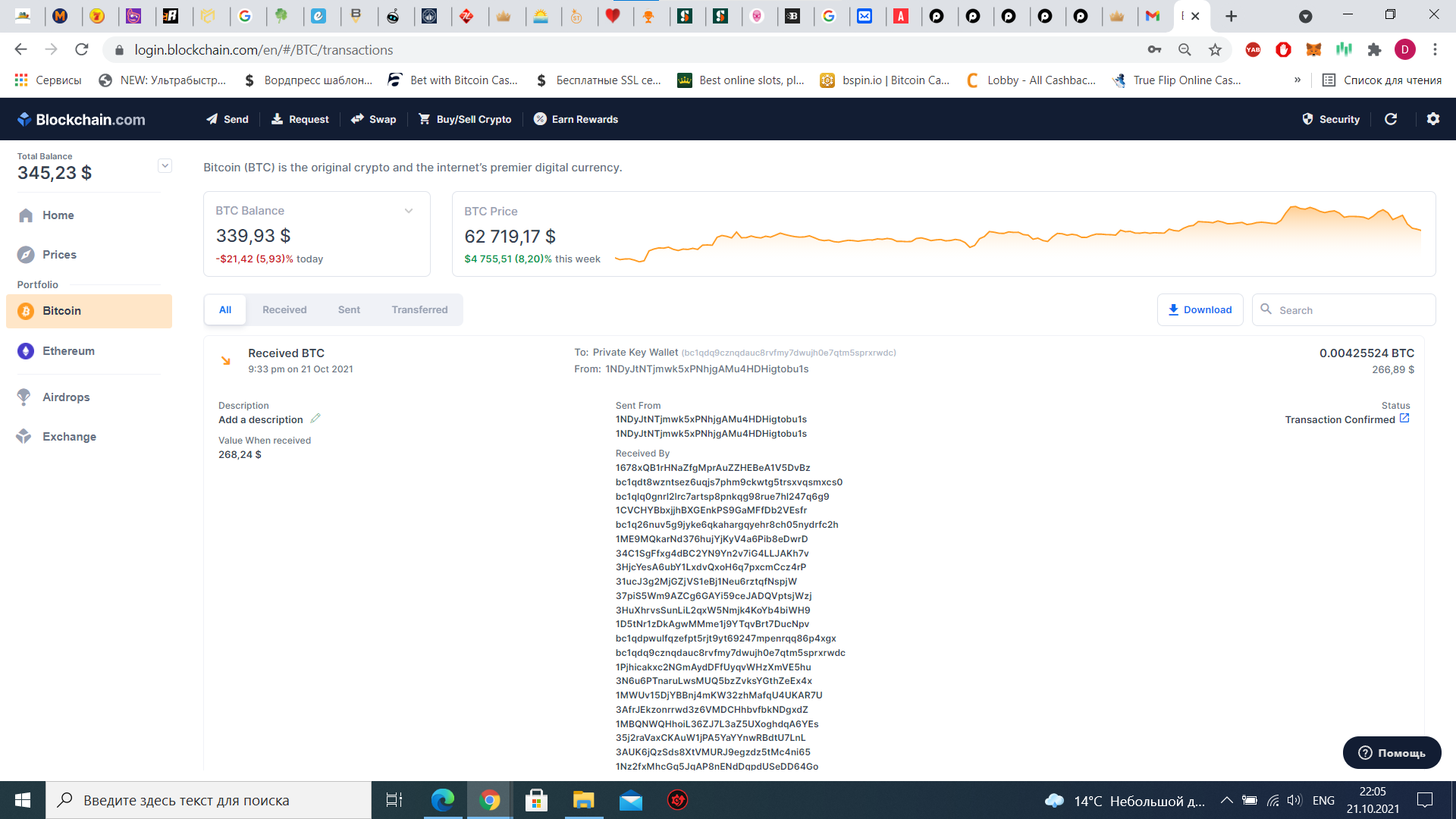Open Mail app from taskbar
Viewport: 1456px width, 819px height.
pyautogui.click(x=630, y=800)
